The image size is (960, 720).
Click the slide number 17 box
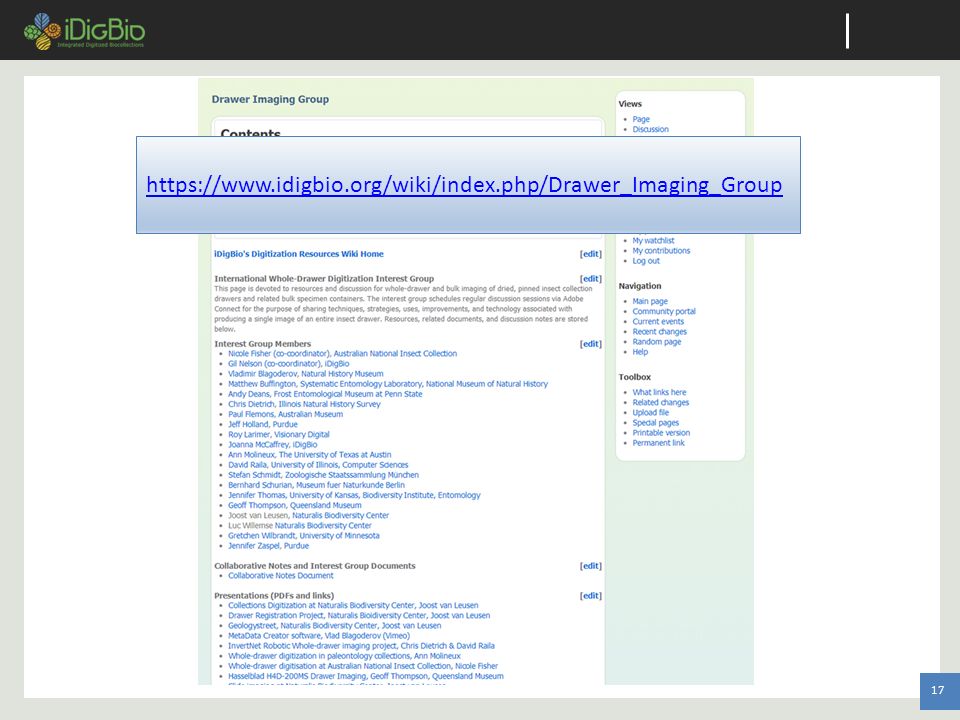pyautogui.click(x=939, y=691)
